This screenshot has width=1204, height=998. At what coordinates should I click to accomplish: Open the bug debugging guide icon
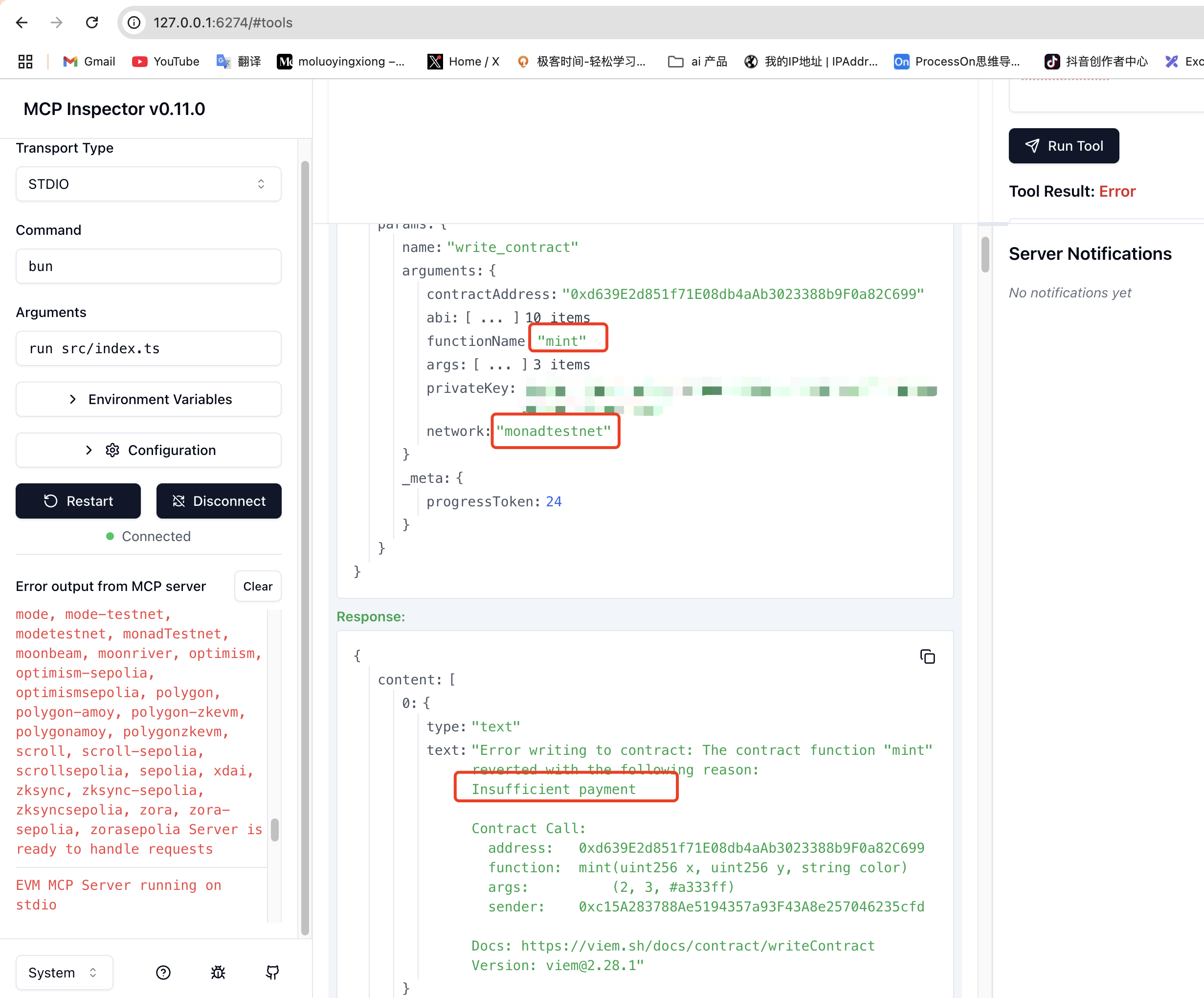[x=218, y=972]
